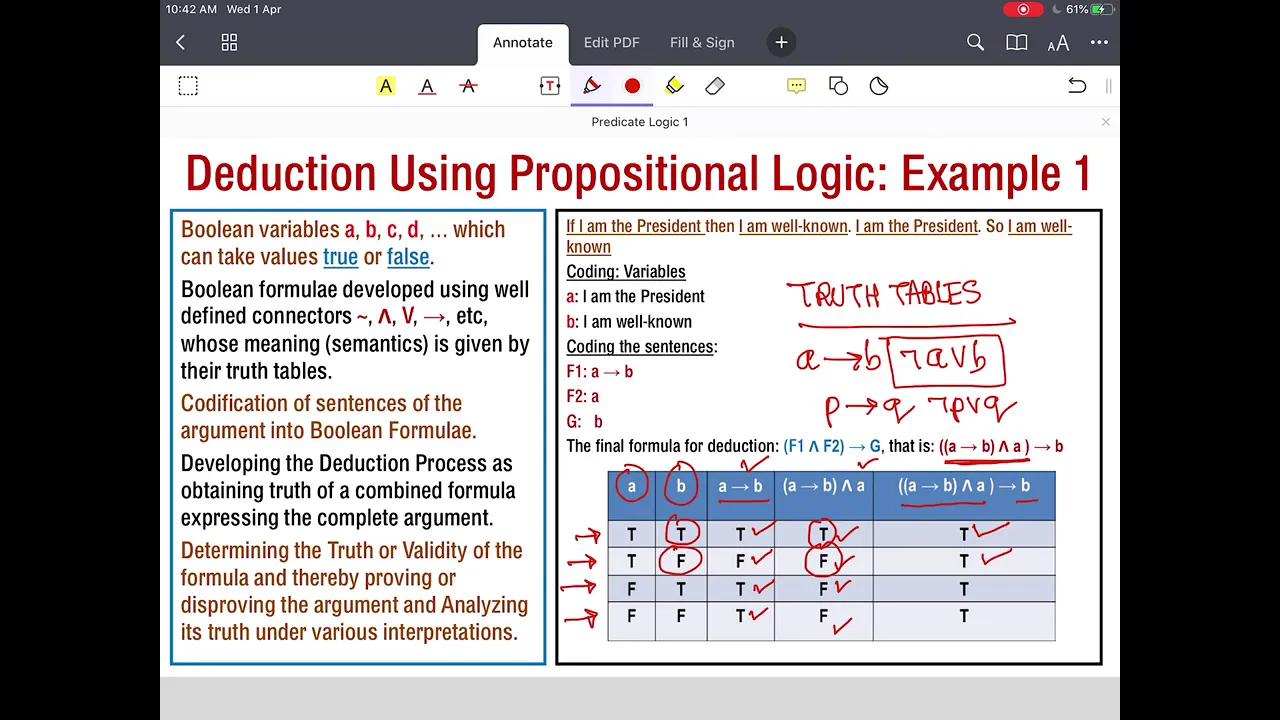Image resolution: width=1280 pixels, height=720 pixels.
Task: Tap the 10:42 AM clock
Action: 191,9
